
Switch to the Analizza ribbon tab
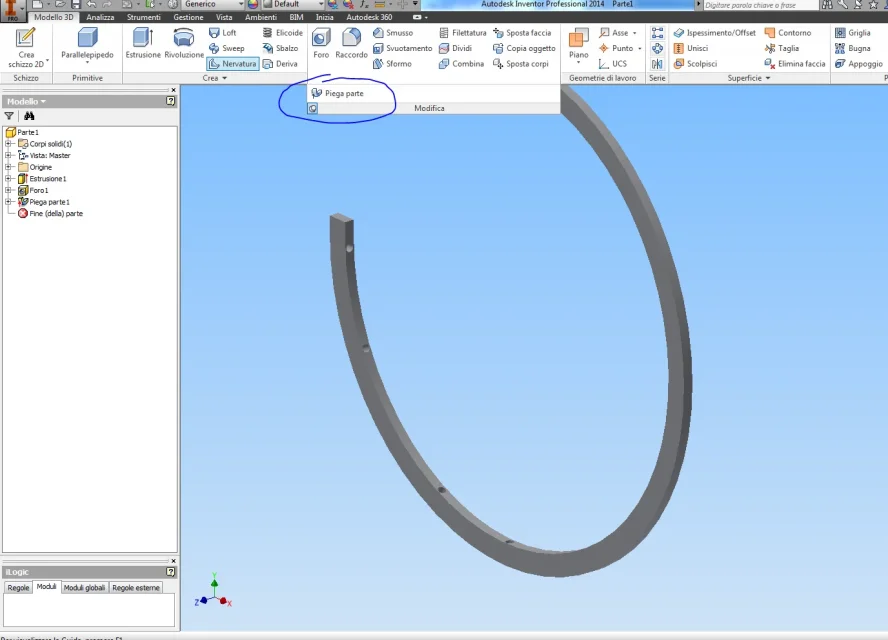coord(100,17)
